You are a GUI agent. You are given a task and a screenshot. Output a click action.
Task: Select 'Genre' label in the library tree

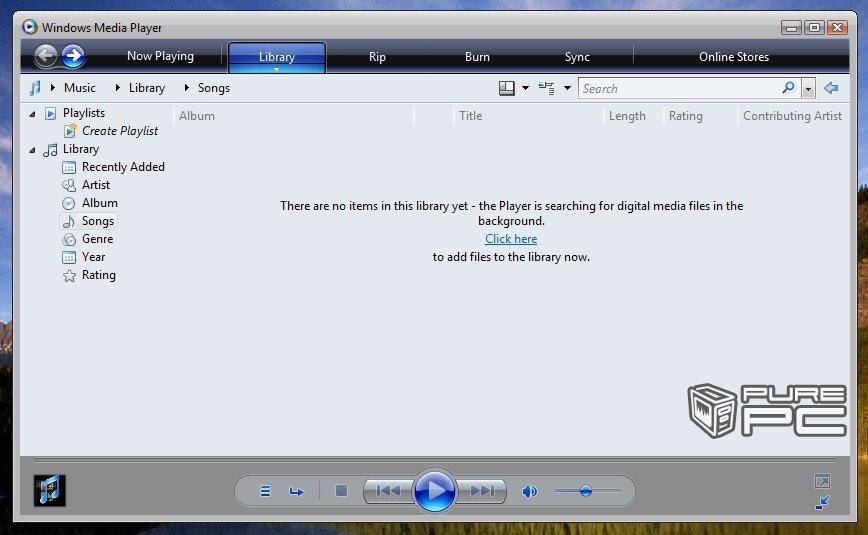(97, 239)
